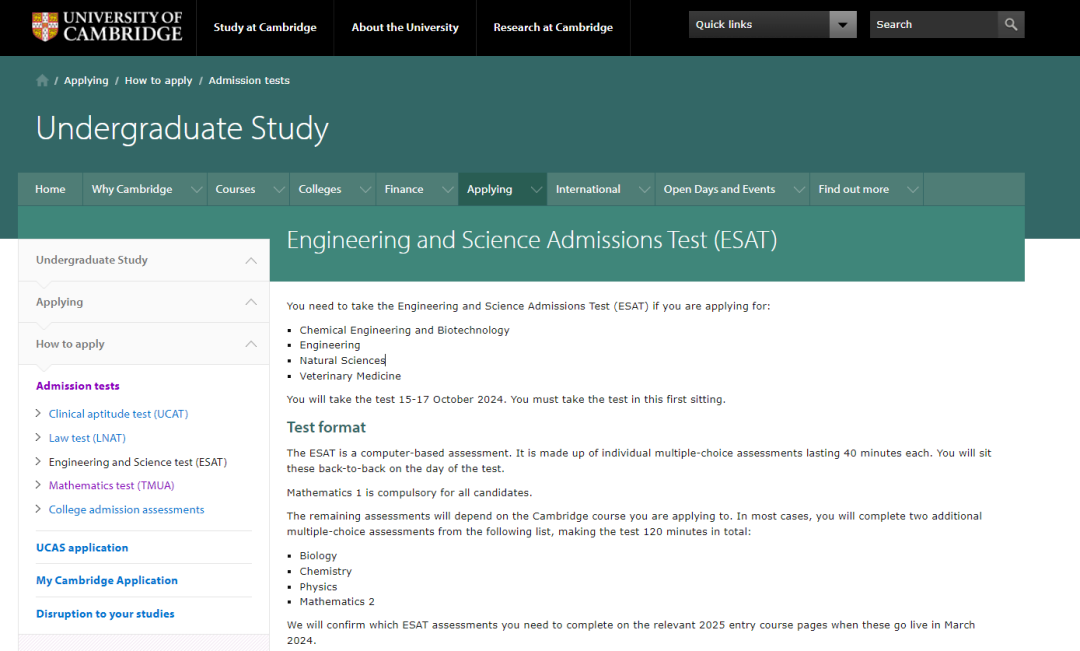Click Study at Cambridge in top bar
The height and width of the screenshot is (651, 1080).
[265, 28]
